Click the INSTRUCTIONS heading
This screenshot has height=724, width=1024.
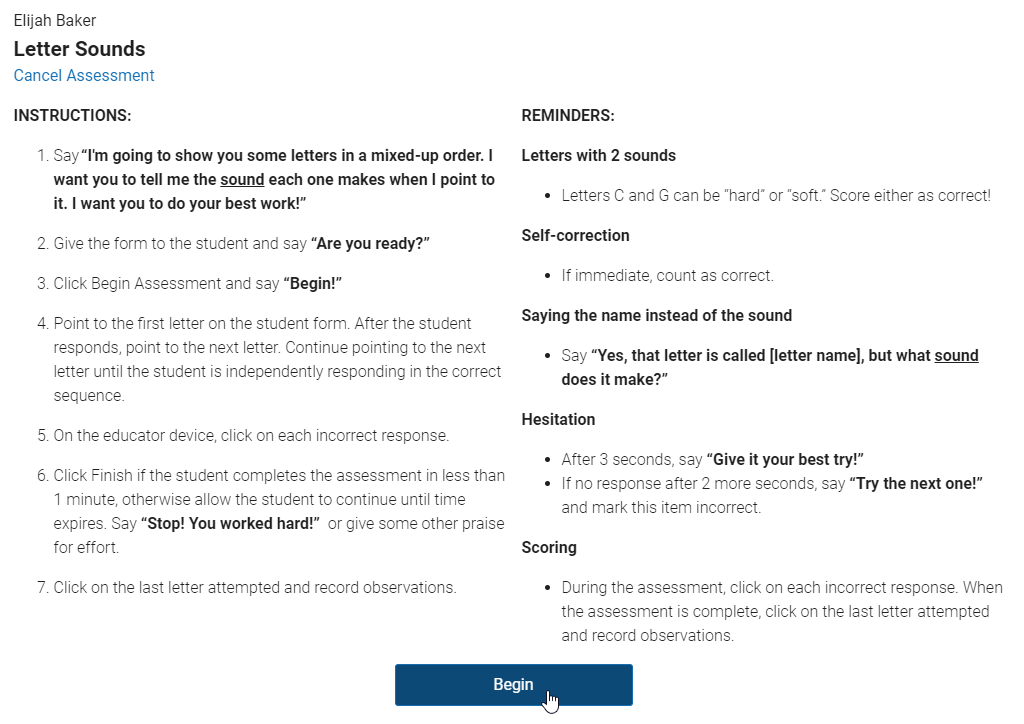[x=72, y=116]
